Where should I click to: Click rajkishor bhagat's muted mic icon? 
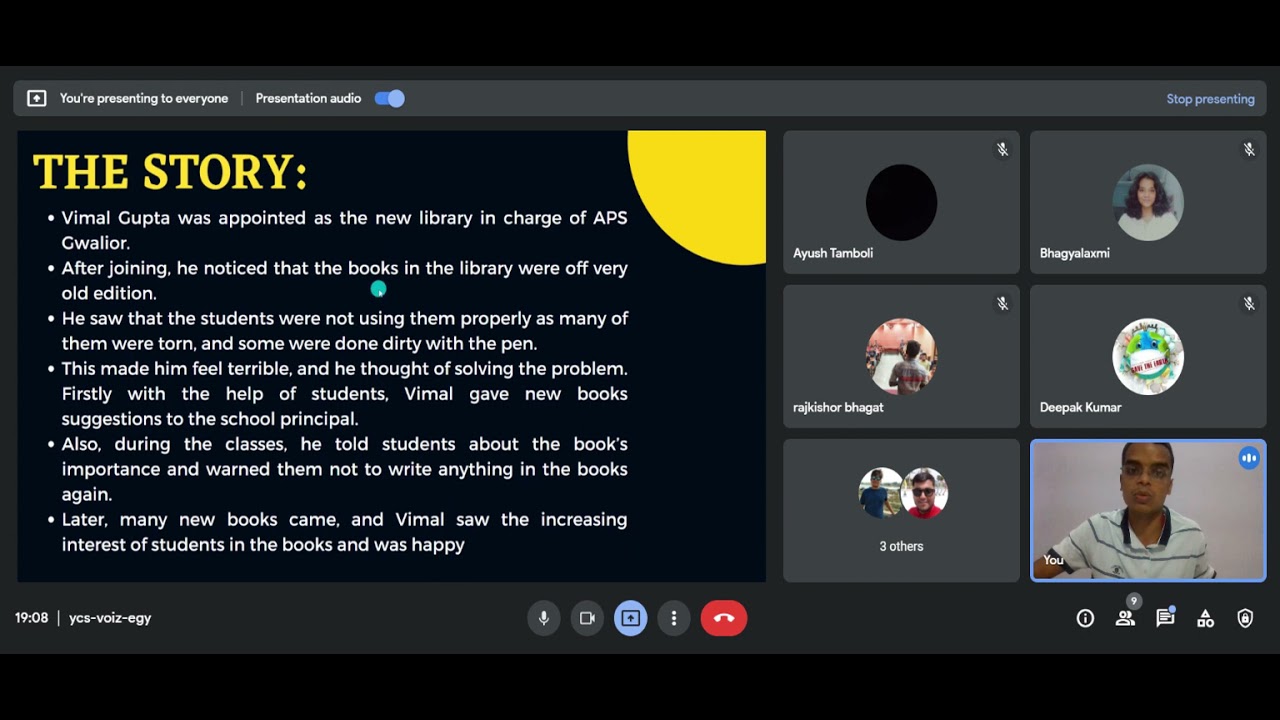point(1002,303)
